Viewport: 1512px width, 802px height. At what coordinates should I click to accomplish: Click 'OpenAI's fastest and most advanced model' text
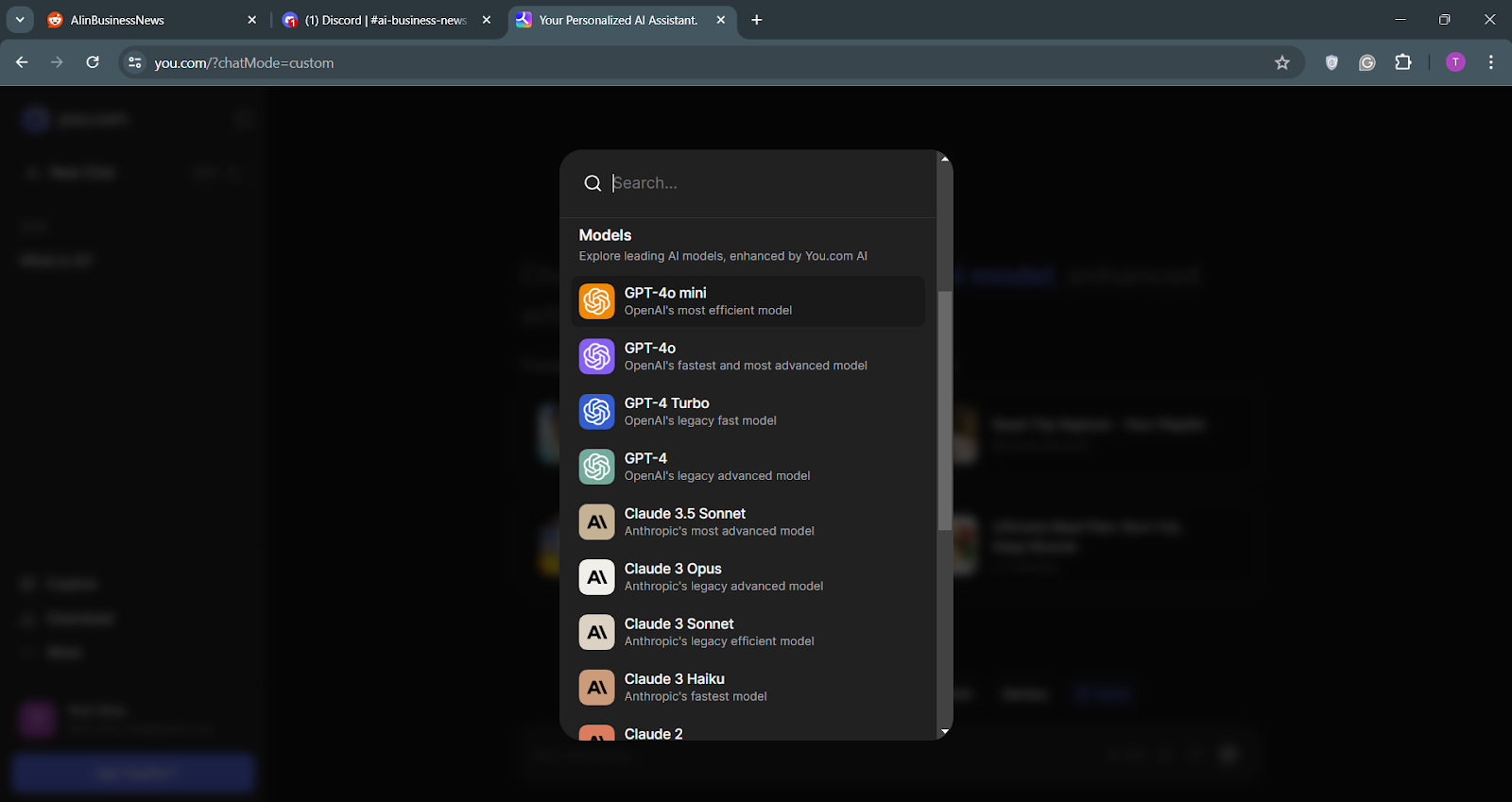pos(746,366)
